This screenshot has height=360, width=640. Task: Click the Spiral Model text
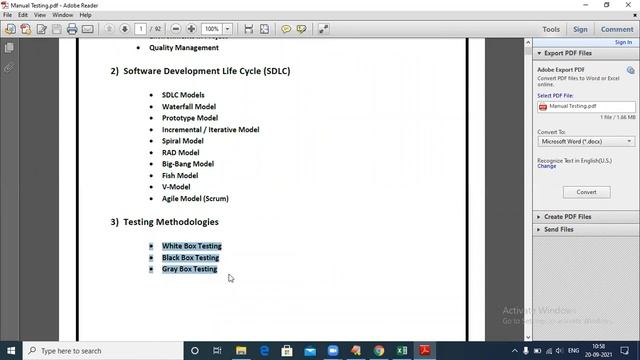(x=182, y=141)
